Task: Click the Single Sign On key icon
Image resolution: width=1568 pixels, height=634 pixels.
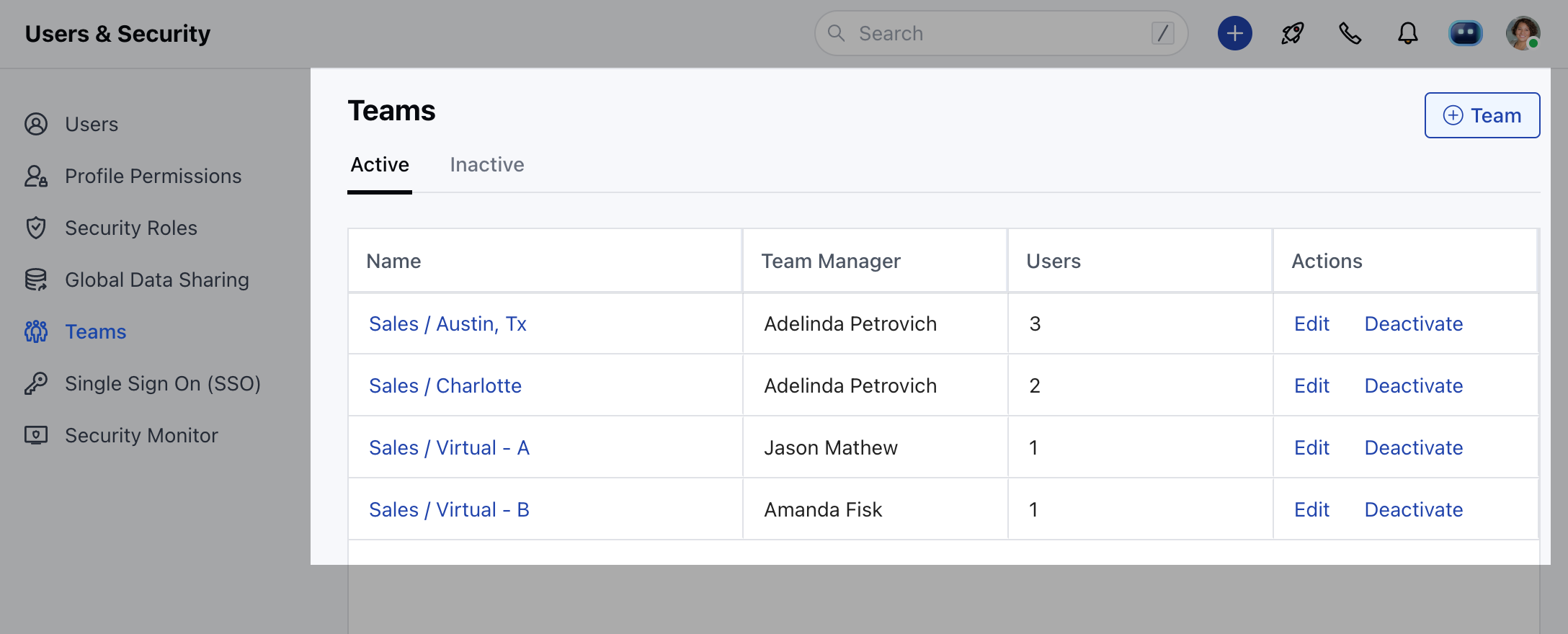Action: [36, 384]
